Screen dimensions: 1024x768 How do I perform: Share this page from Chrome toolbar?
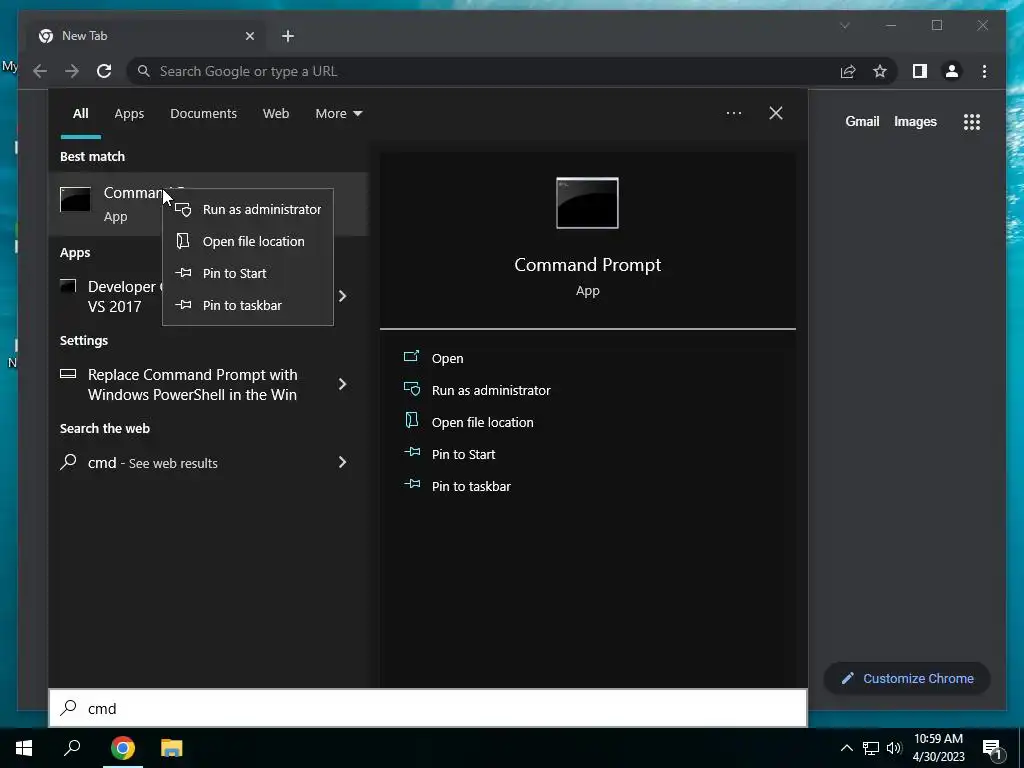(x=848, y=71)
